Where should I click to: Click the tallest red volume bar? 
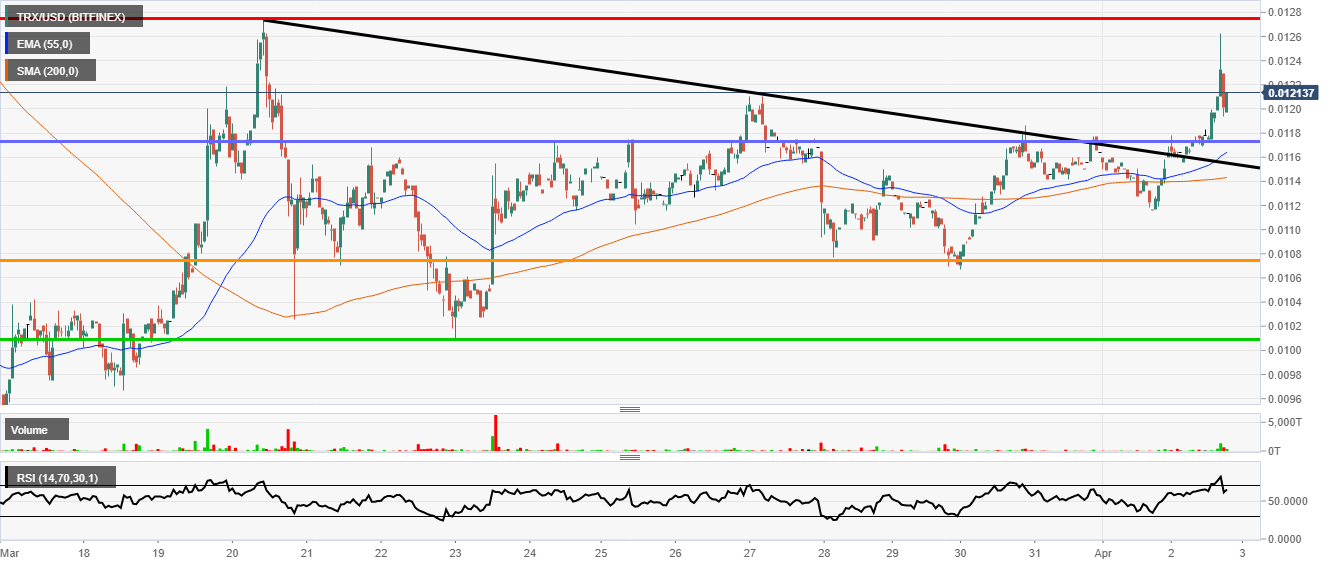point(495,432)
